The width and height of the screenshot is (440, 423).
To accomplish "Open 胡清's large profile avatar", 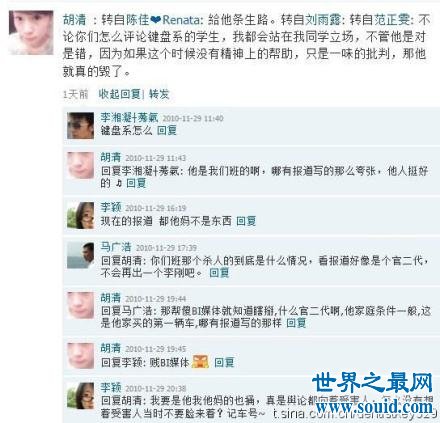I will 31,32.
